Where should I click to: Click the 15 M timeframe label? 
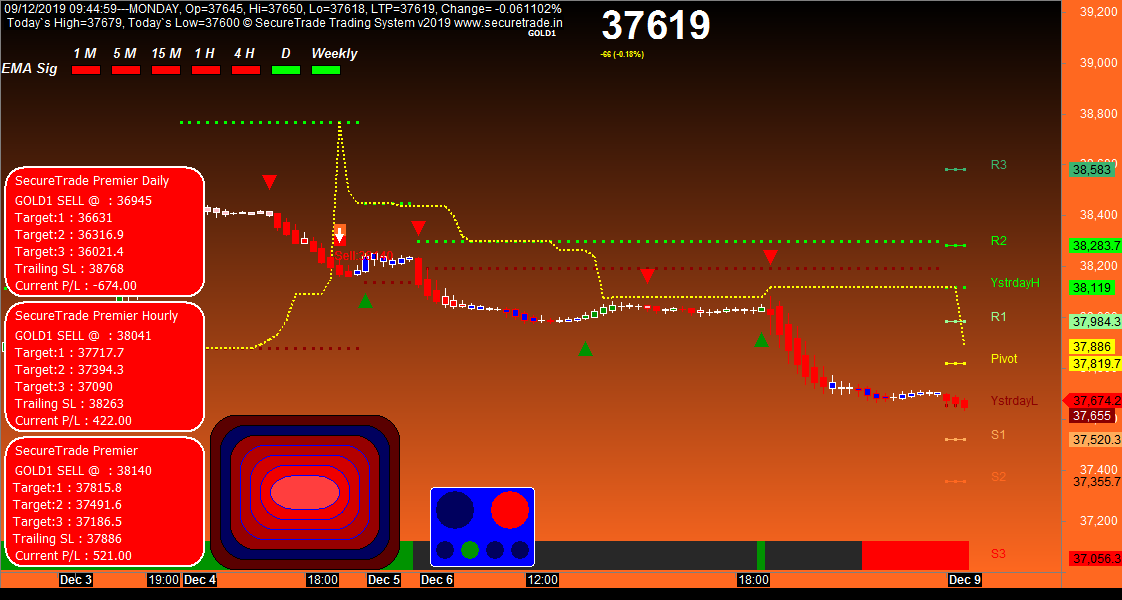(166, 54)
